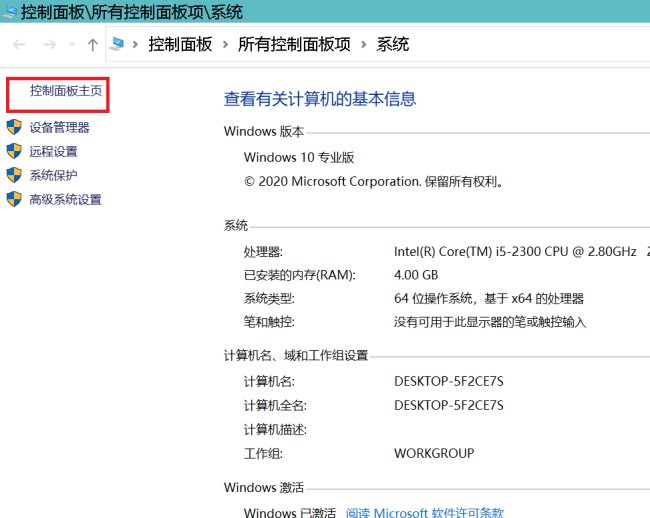This screenshot has width=650, height=518.
Task: Click heading 查看有关计算机的基本信息
Action: [x=320, y=99]
